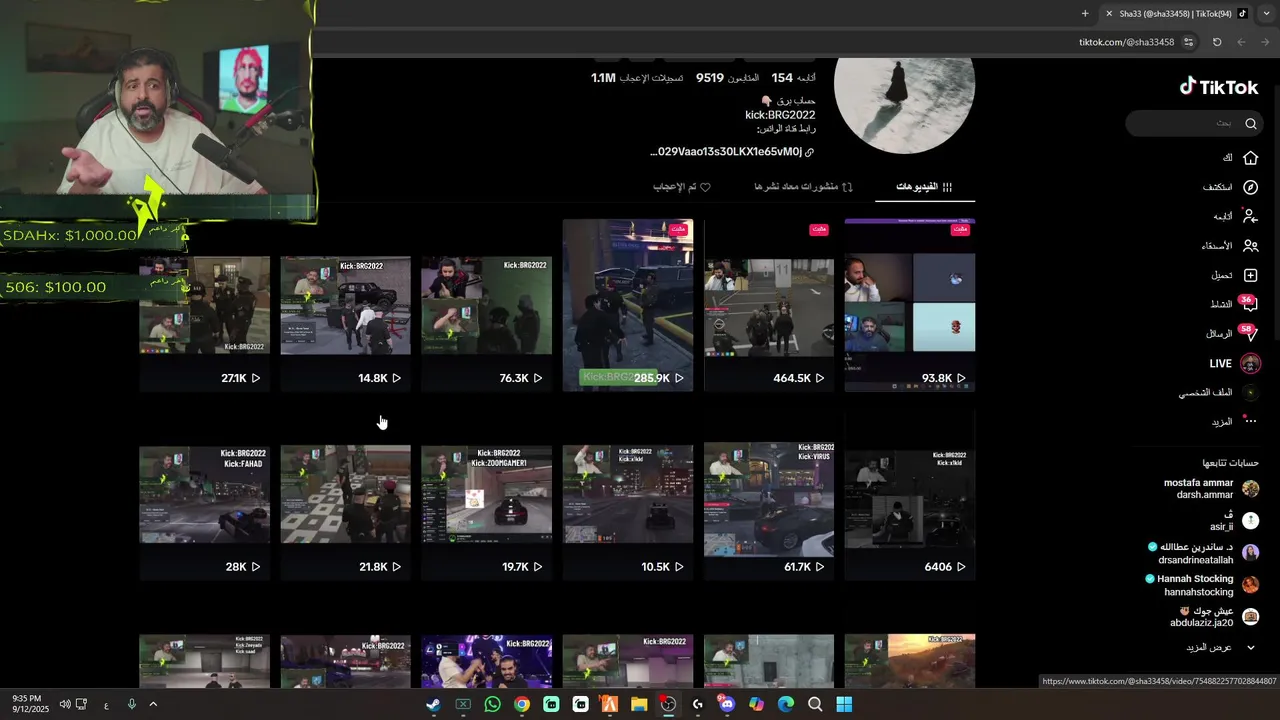1280x720 pixels.
Task: Click the 154 following count
Action: pos(793,77)
